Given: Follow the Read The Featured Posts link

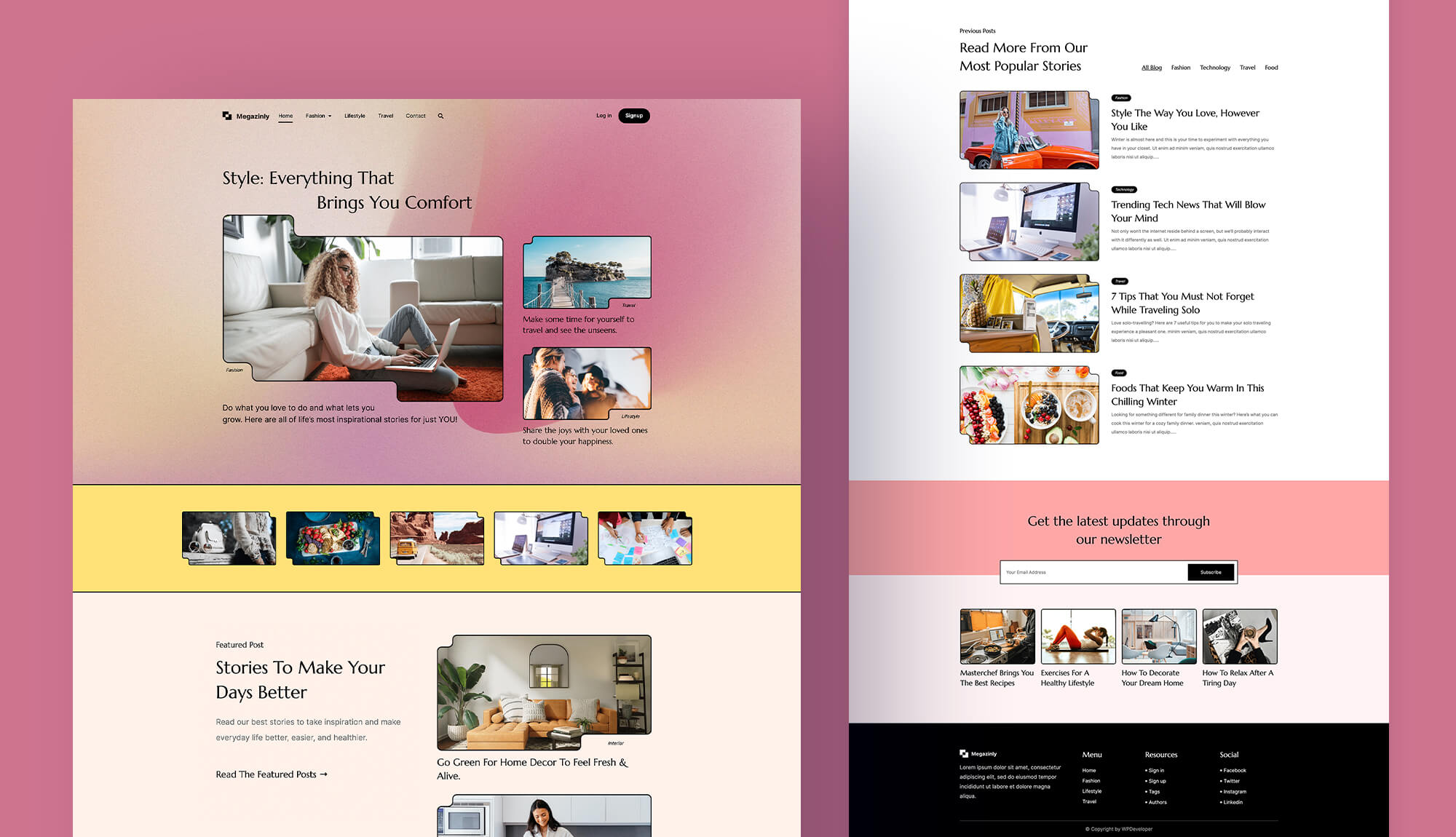Looking at the screenshot, I should click(270, 774).
